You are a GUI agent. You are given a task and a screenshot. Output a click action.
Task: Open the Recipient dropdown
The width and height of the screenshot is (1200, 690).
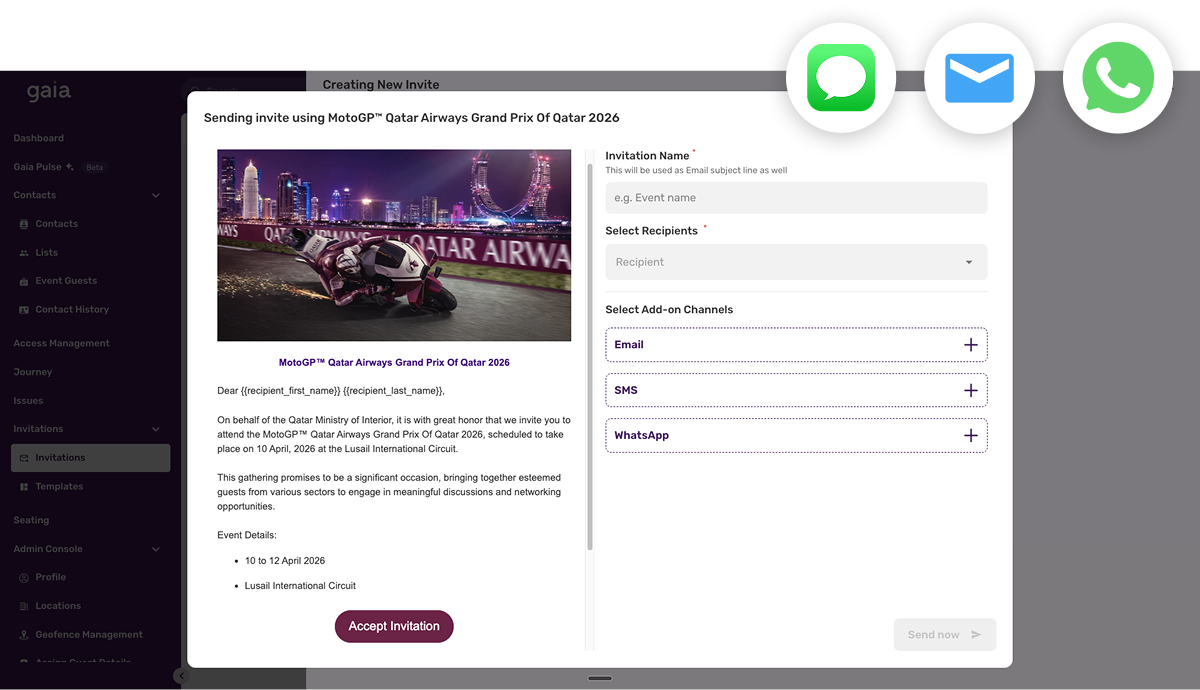click(796, 262)
